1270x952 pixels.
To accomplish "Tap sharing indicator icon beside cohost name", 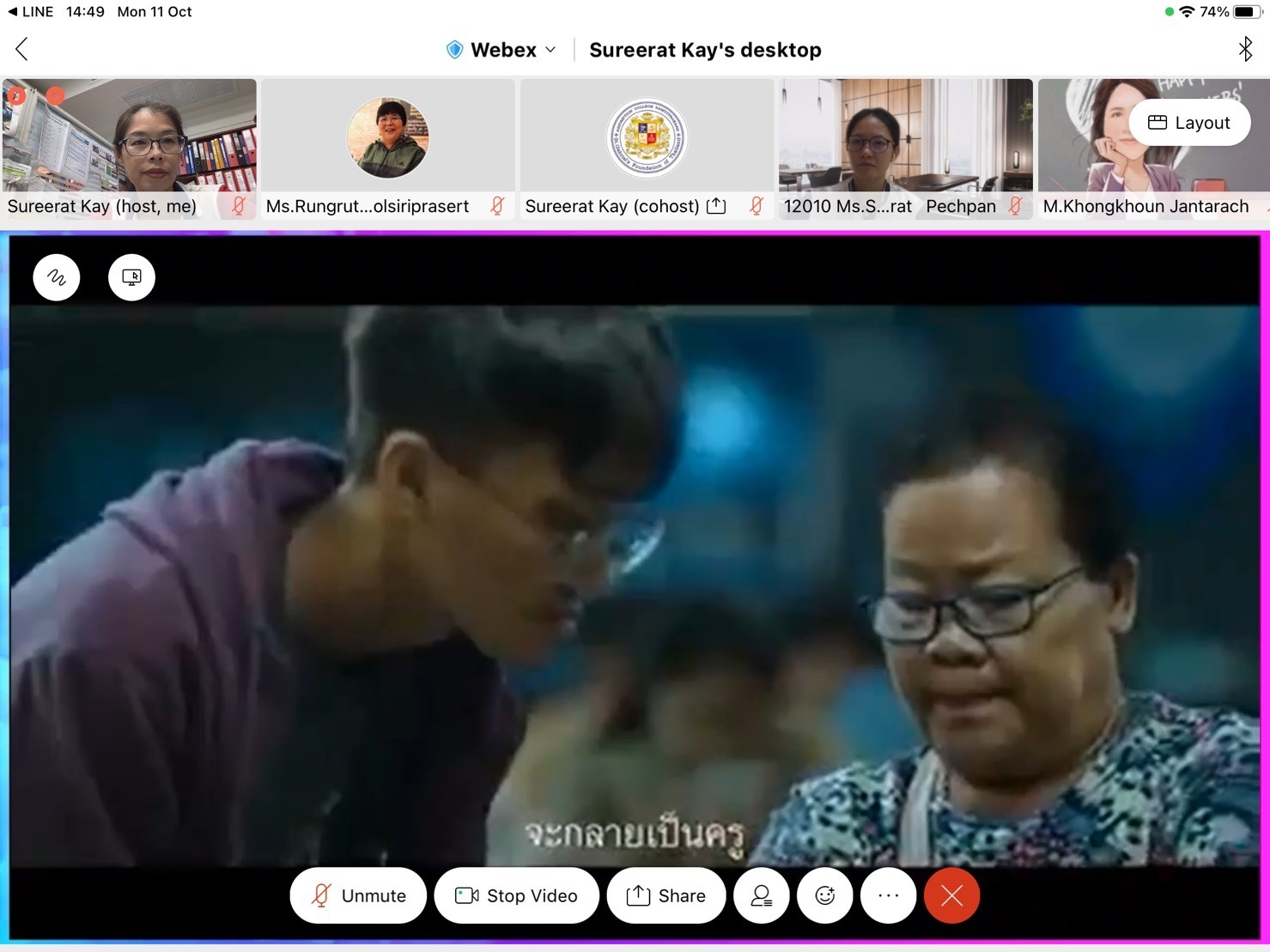I will (716, 206).
